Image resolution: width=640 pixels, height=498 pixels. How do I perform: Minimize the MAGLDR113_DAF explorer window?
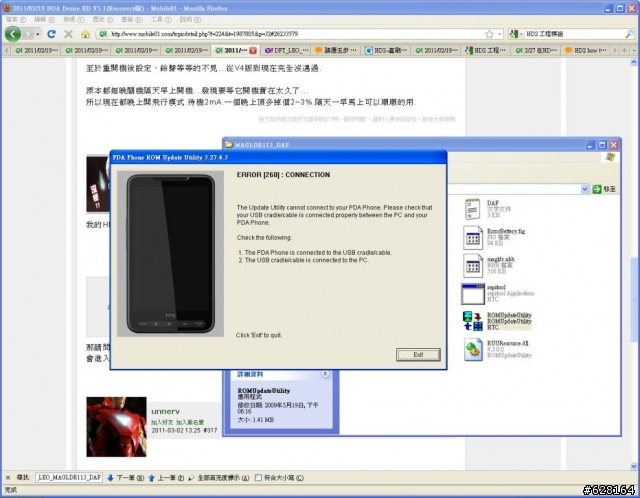tap(590, 145)
